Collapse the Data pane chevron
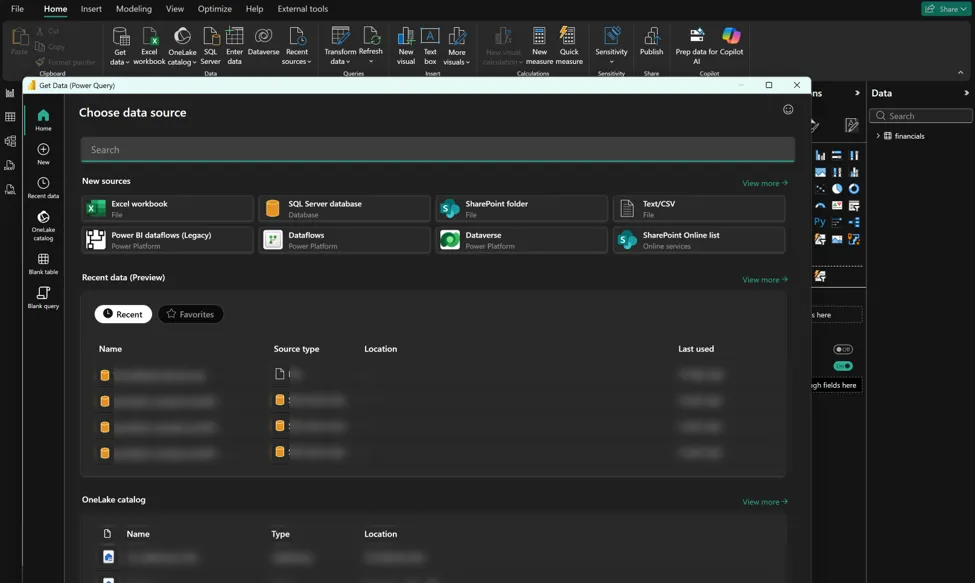The width and height of the screenshot is (975, 583). [966, 93]
